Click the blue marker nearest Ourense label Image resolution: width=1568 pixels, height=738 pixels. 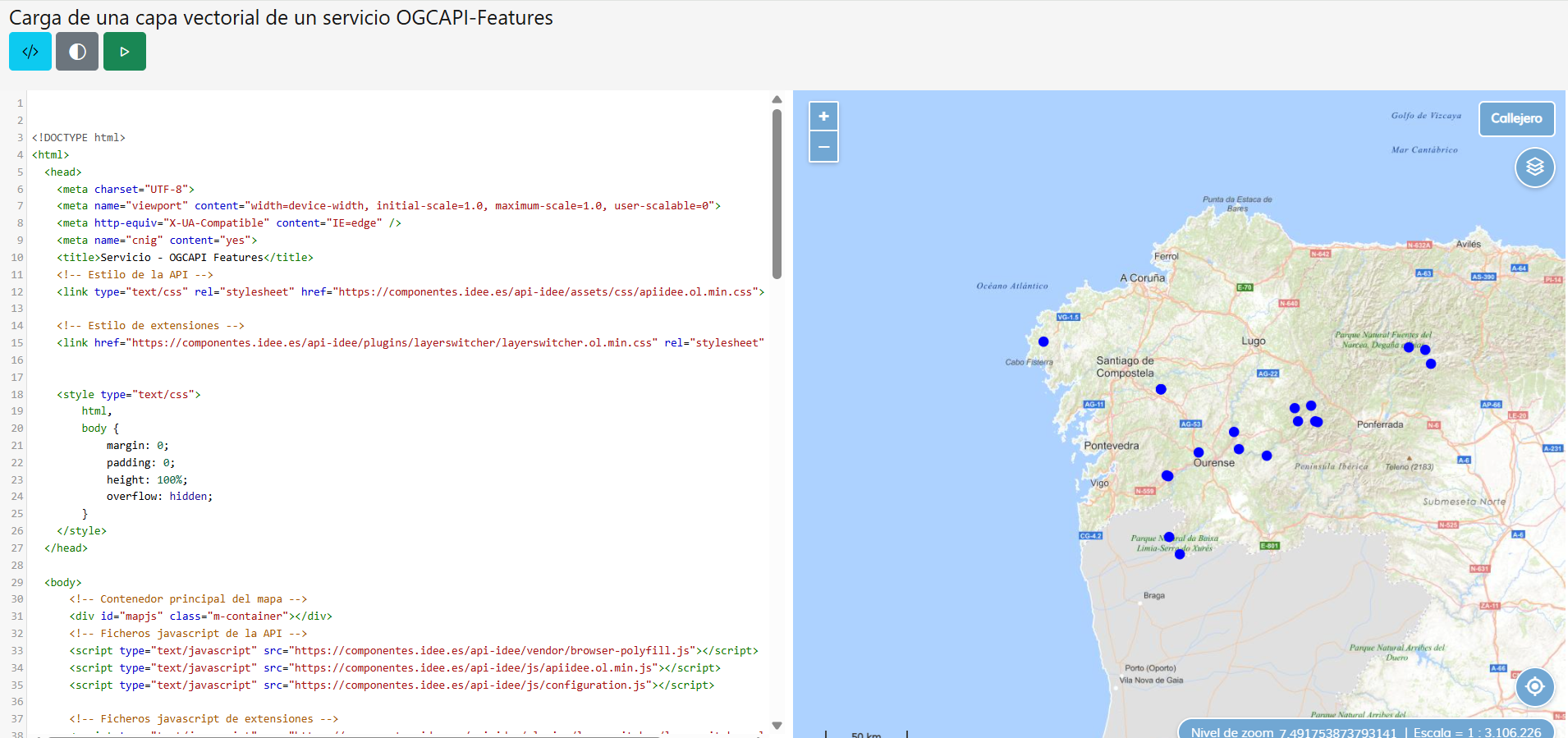coord(1199,452)
